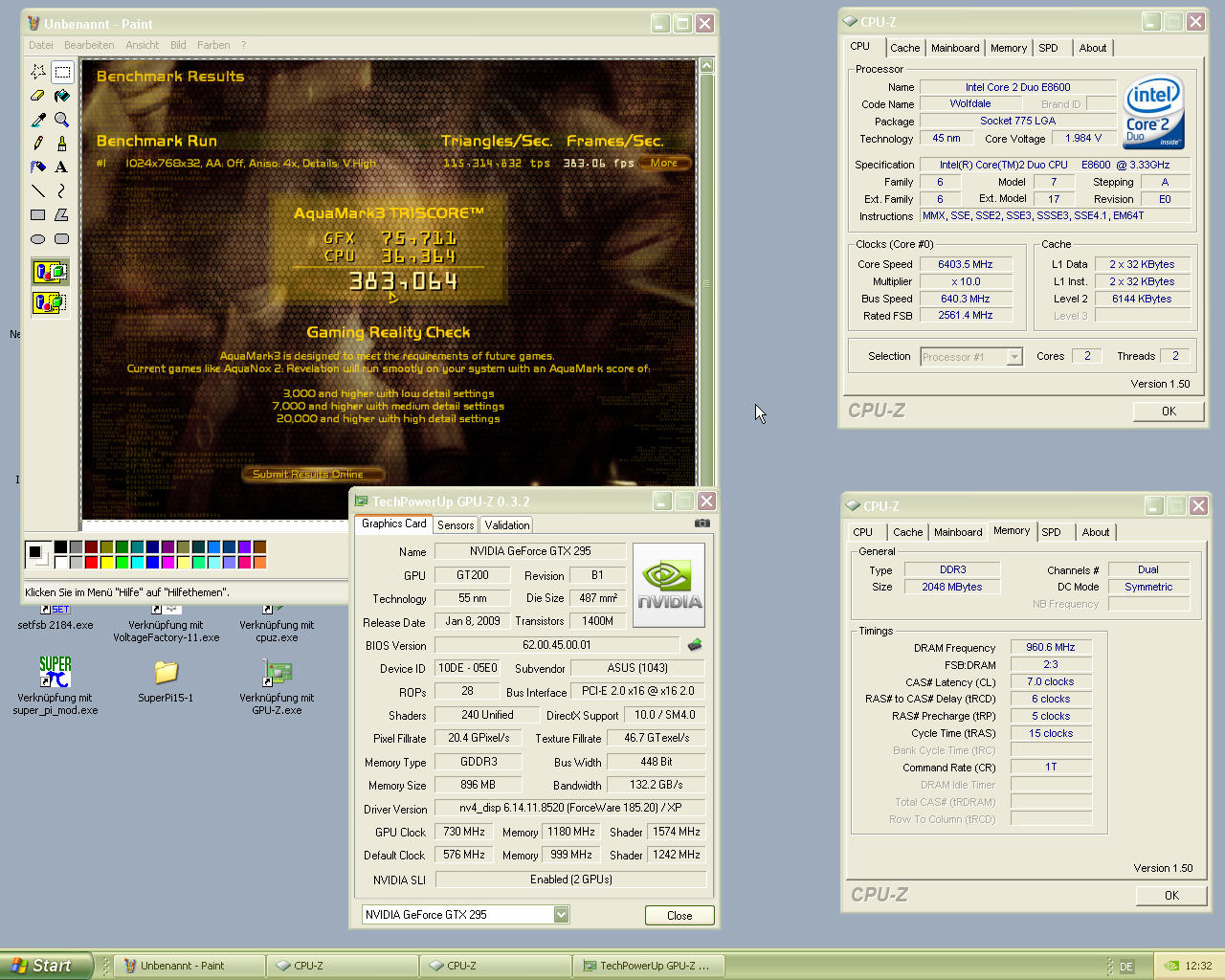This screenshot has height=980, width=1225.
Task: Pick the yellow color swatch in palette
Action: click(106, 563)
